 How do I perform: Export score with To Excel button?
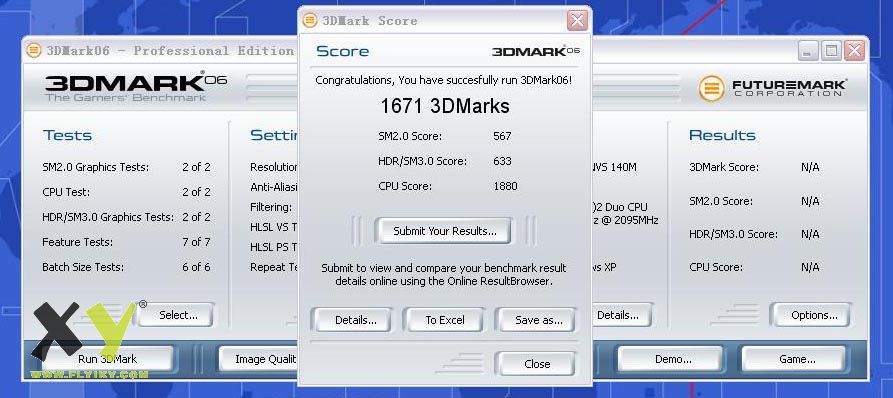click(x=445, y=320)
